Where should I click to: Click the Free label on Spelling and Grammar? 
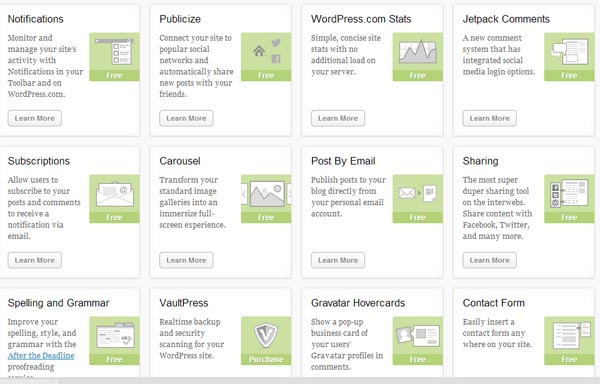pos(114,359)
